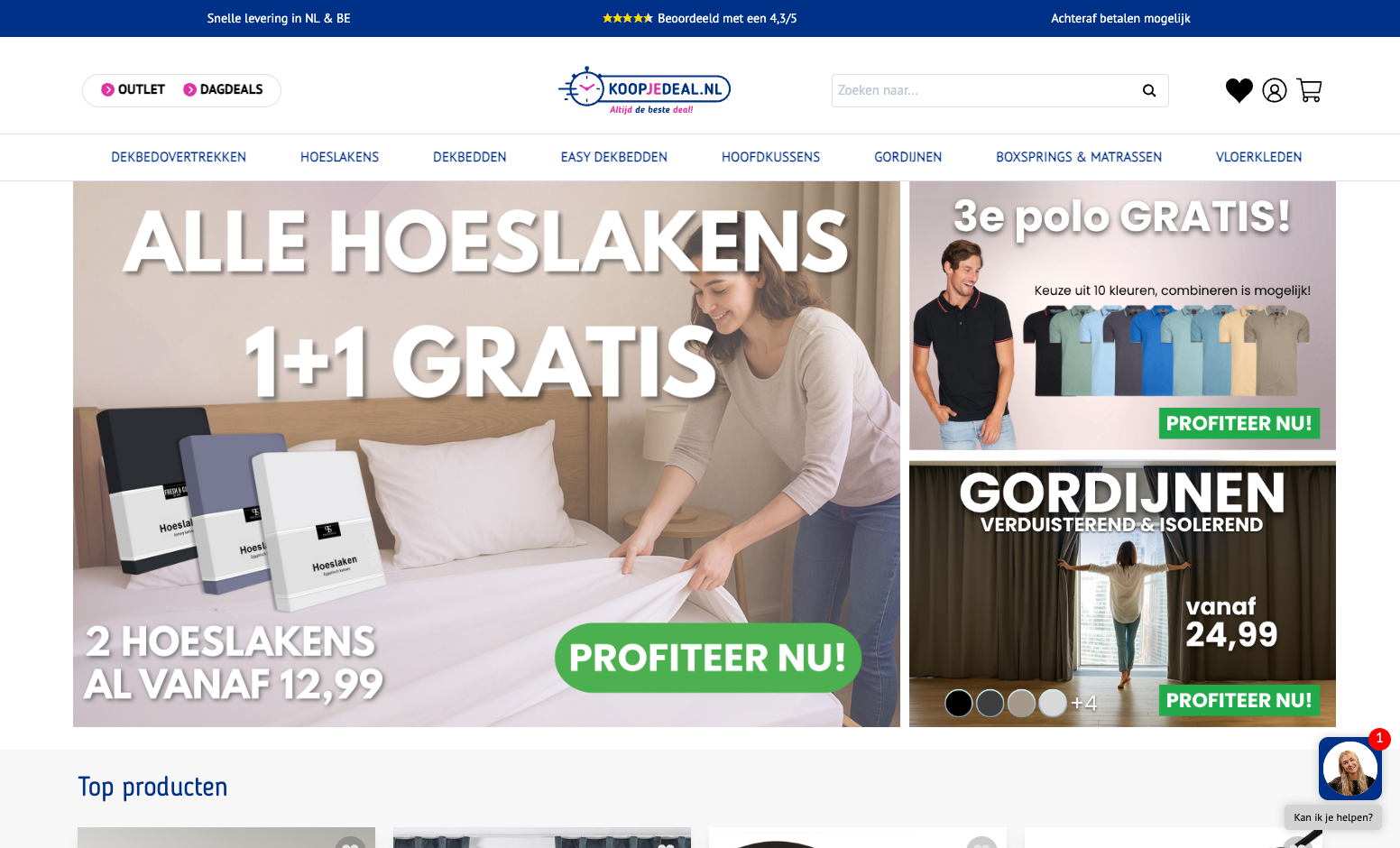Screen dimensions: 1400x848
Task: Click the pink arrow icon beside DAGDEALS
Action: click(x=189, y=89)
